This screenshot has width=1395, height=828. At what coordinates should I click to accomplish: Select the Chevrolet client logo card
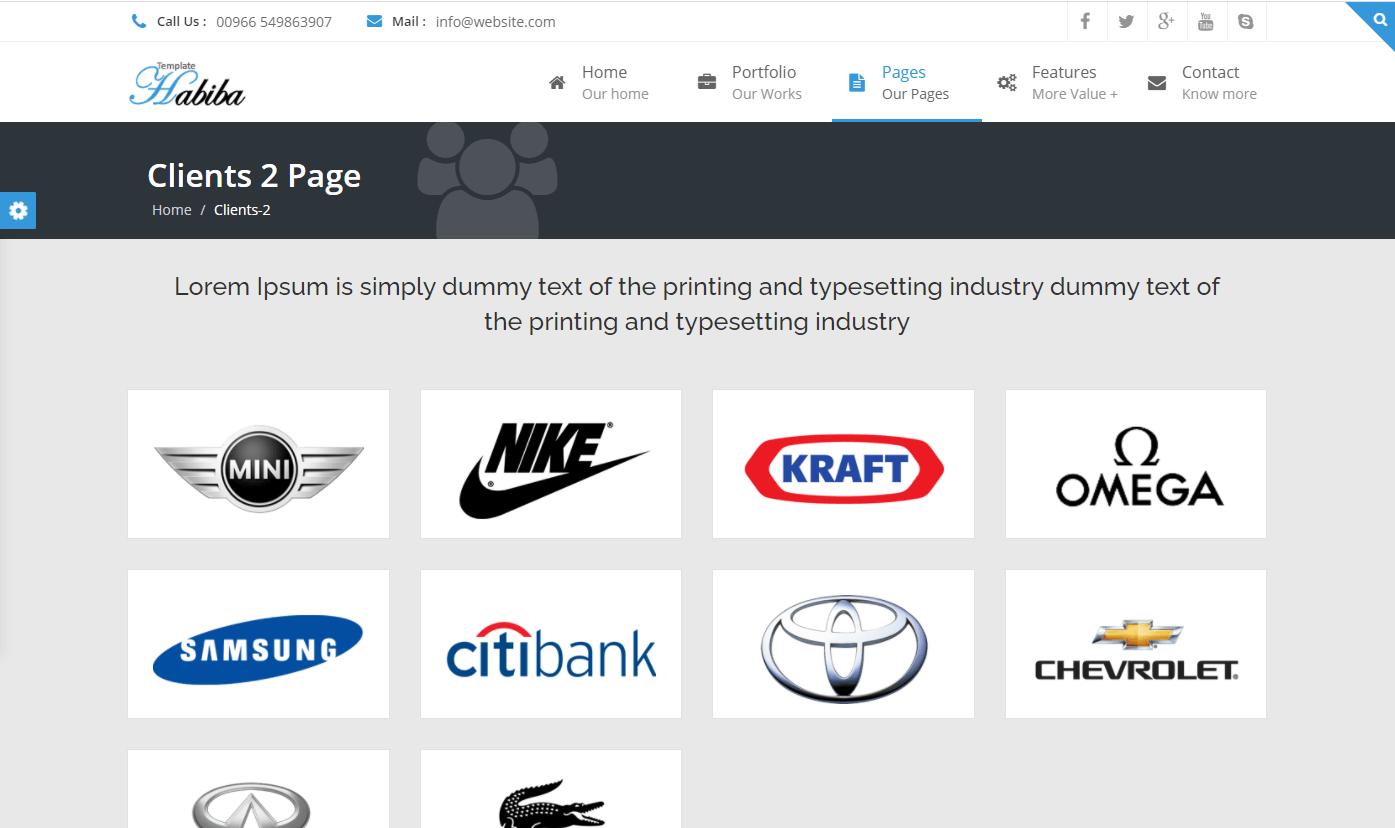pyautogui.click(x=1136, y=644)
